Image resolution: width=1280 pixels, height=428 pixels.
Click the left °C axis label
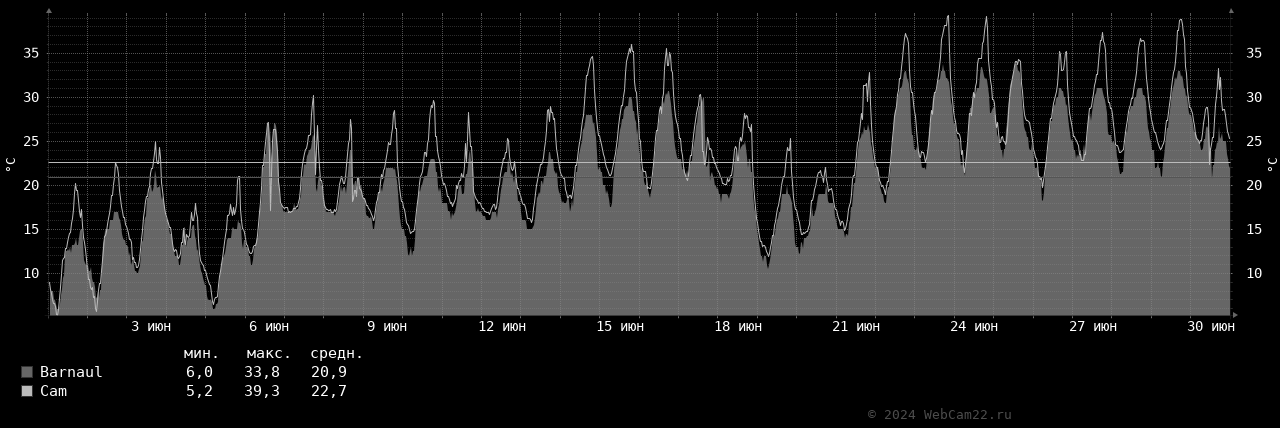tap(11, 163)
